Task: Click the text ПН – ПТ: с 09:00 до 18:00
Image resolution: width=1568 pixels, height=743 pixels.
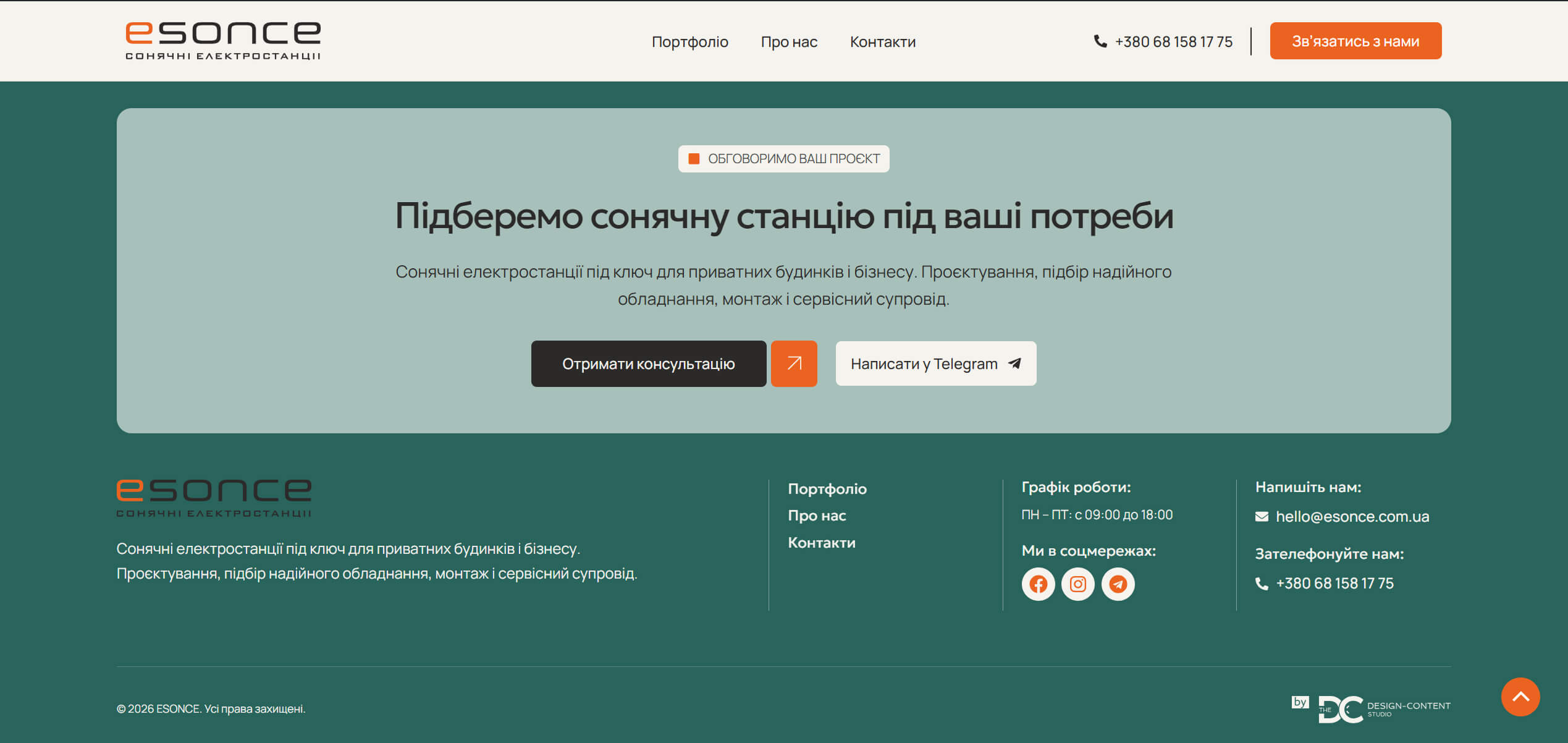Action: coord(1097,515)
